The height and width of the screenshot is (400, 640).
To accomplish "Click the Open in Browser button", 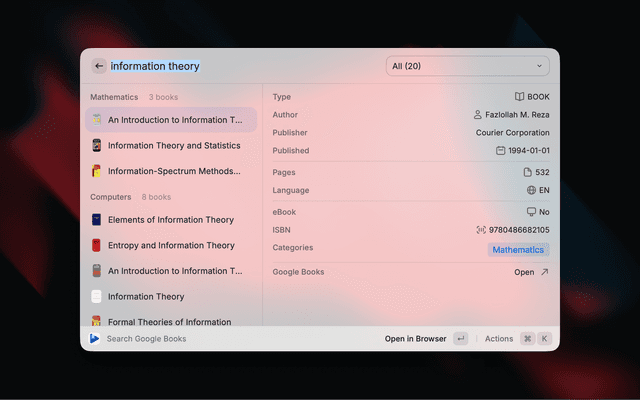I will [x=415, y=339].
